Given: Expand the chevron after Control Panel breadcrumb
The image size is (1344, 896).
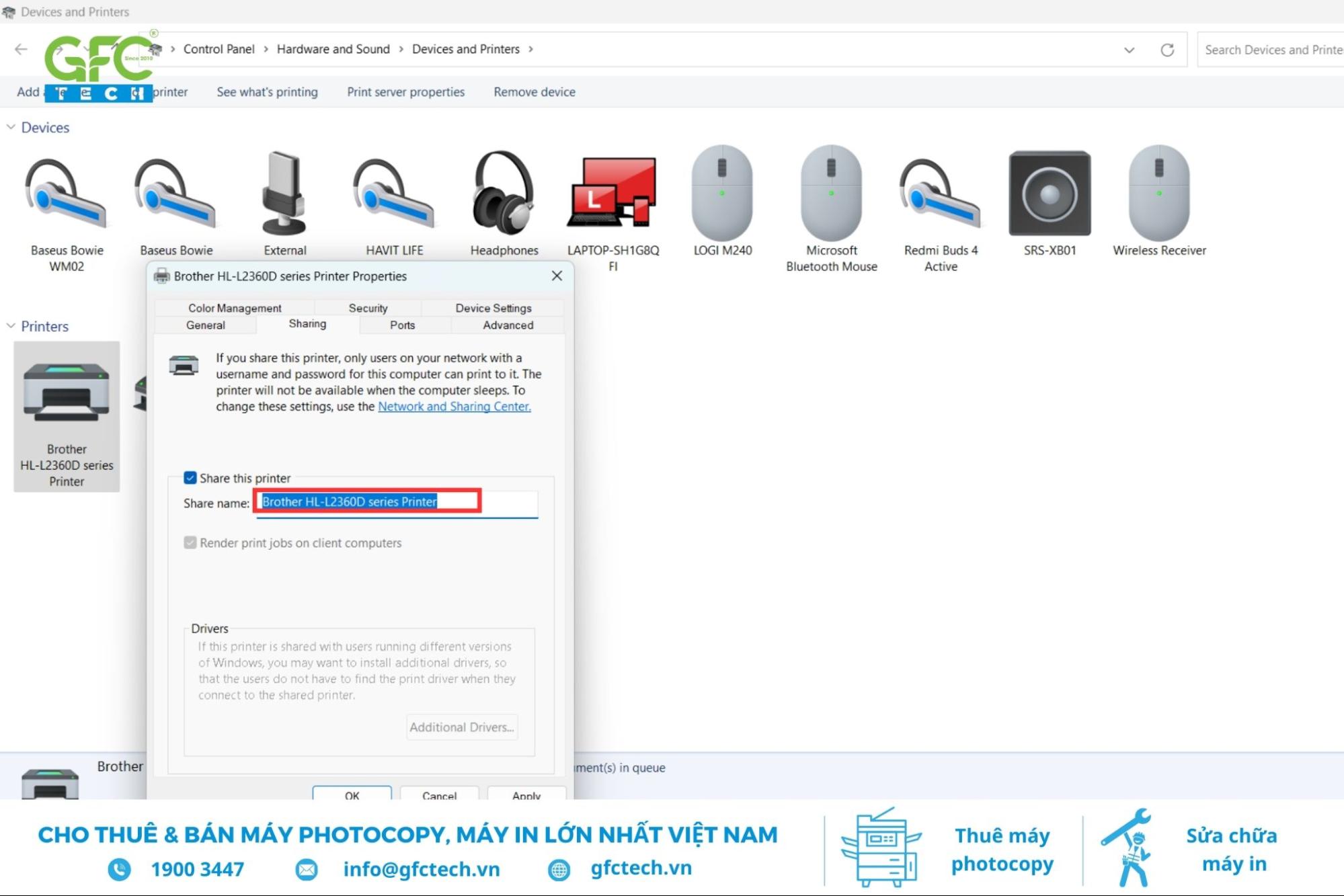Looking at the screenshot, I should pyautogui.click(x=266, y=49).
